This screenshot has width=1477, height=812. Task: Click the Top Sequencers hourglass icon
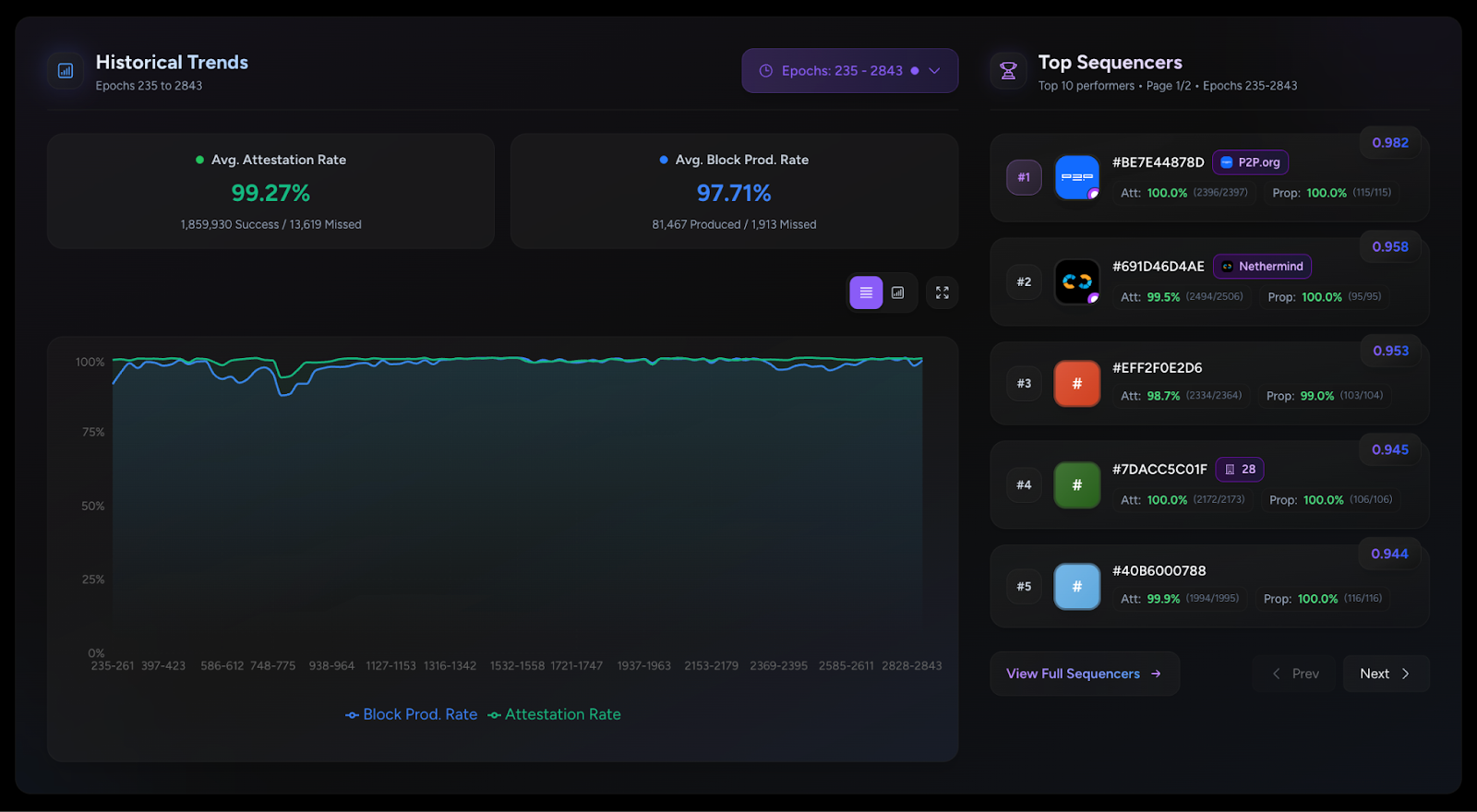coord(1008,71)
